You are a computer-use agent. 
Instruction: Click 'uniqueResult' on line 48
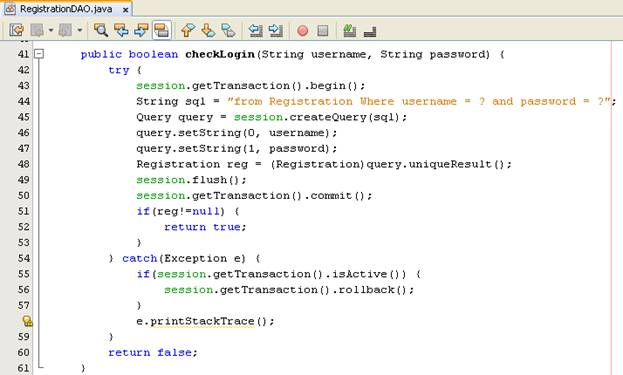451,164
